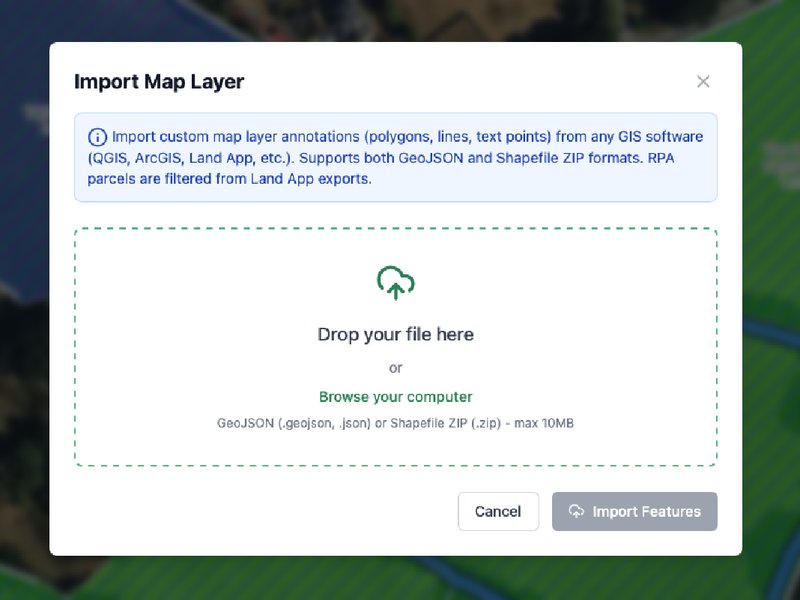Click the Drop your file here text
This screenshot has height=600, width=800.
point(396,334)
